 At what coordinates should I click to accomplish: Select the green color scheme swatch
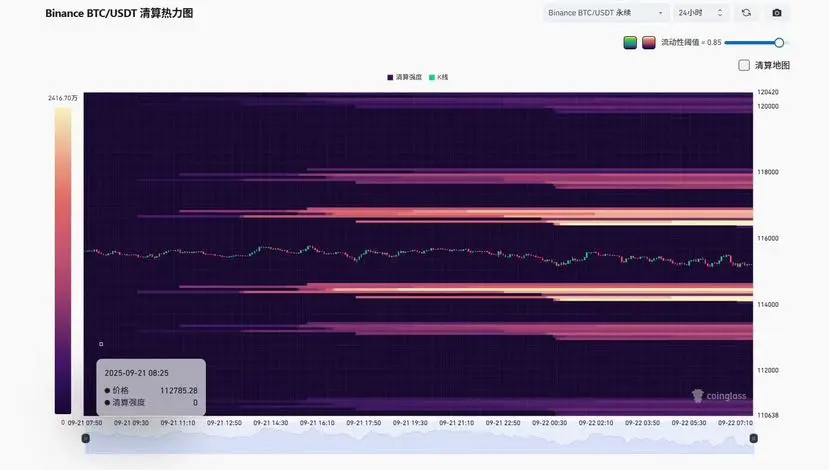click(630, 42)
